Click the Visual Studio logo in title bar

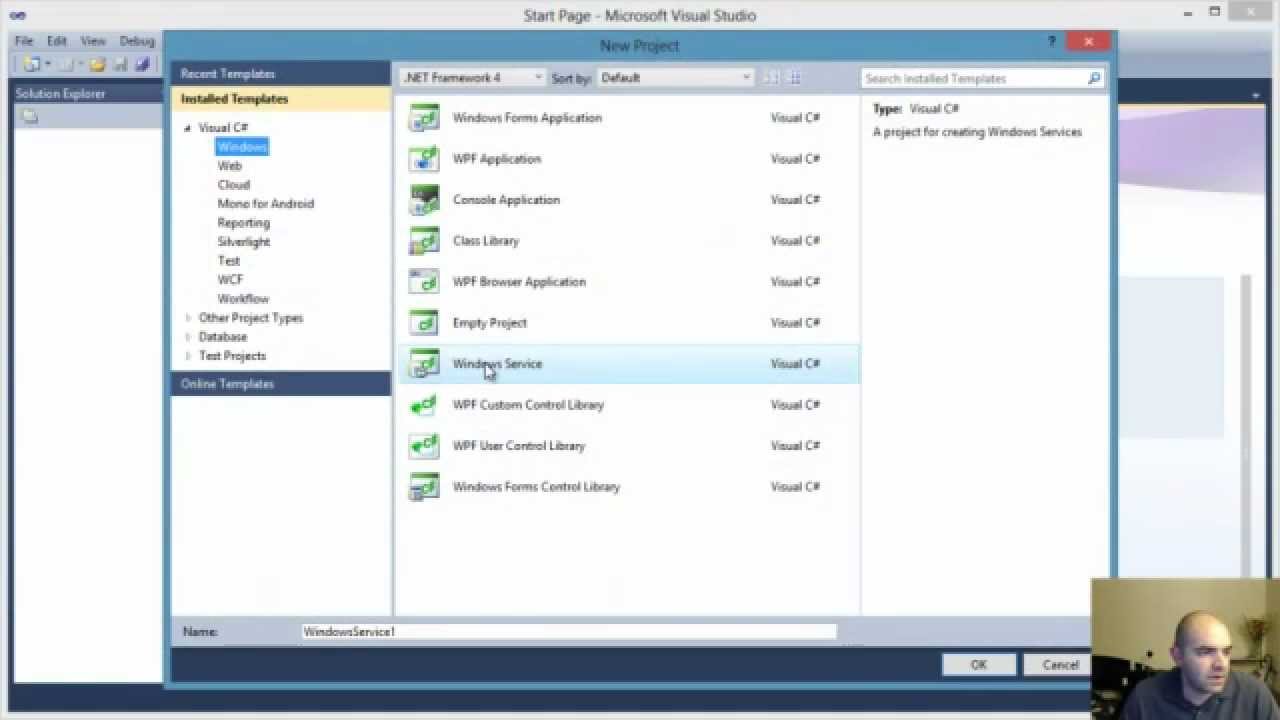pos(17,15)
